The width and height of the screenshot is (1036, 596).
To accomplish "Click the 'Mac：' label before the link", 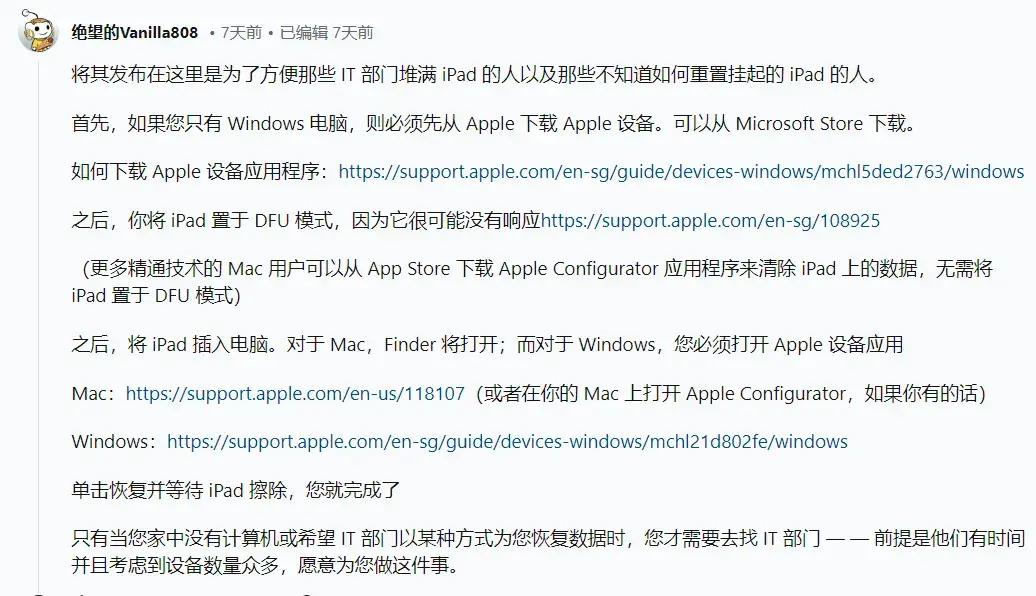I will [x=94, y=394].
